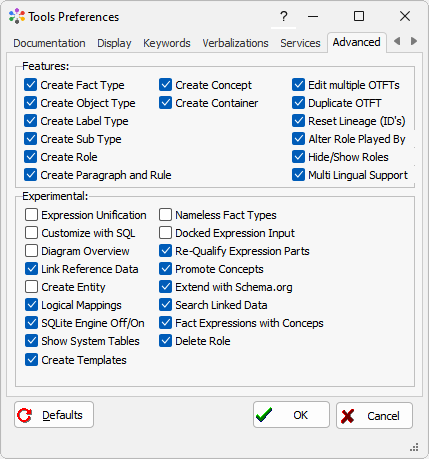The height and width of the screenshot is (459, 429).
Task: Switch to the Verbalizations tab
Action: pyautogui.click(x=235, y=43)
